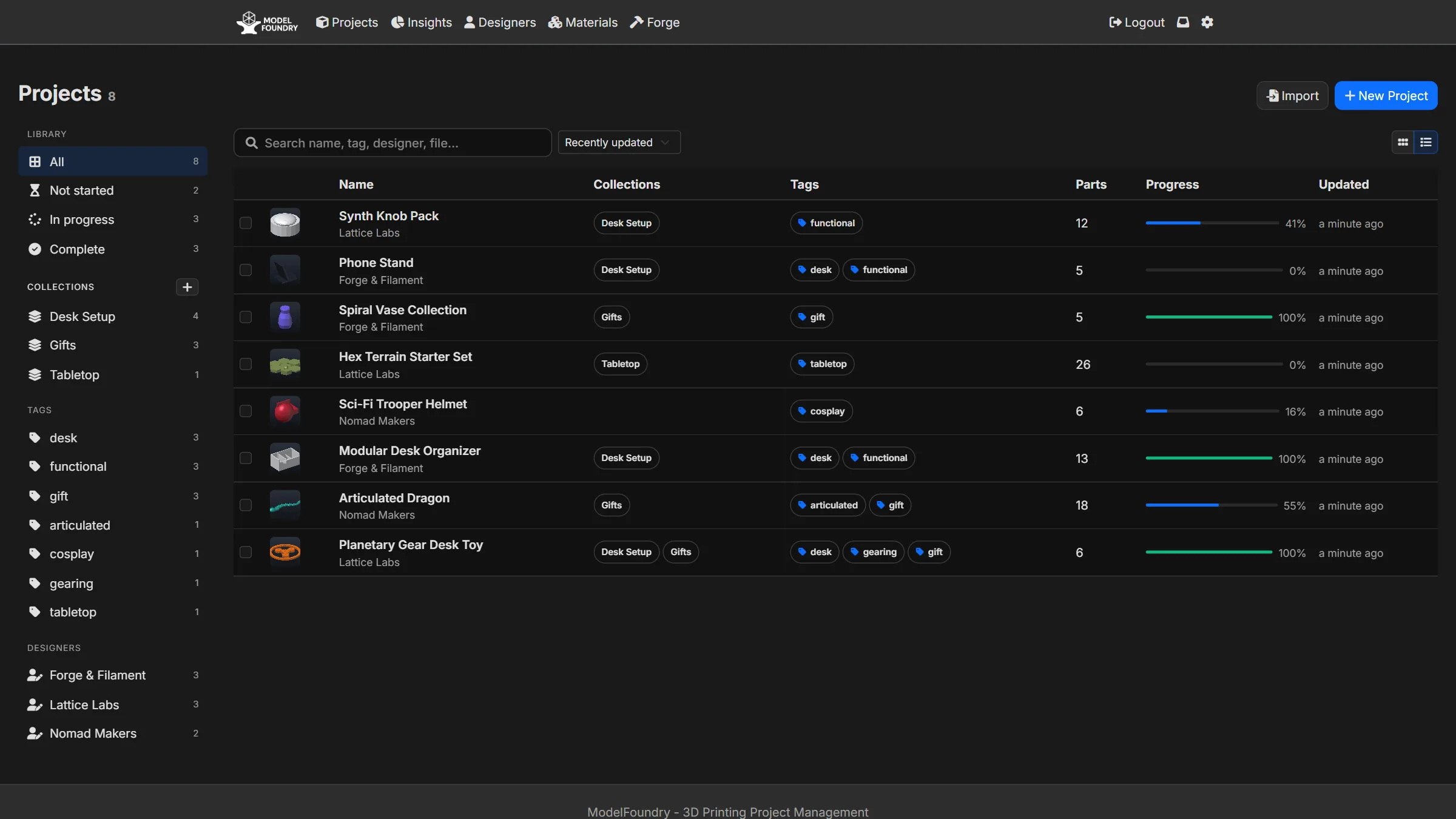Screen dimensions: 1456x819
Task: Click the search magnifier icon
Action: [x=251, y=143]
